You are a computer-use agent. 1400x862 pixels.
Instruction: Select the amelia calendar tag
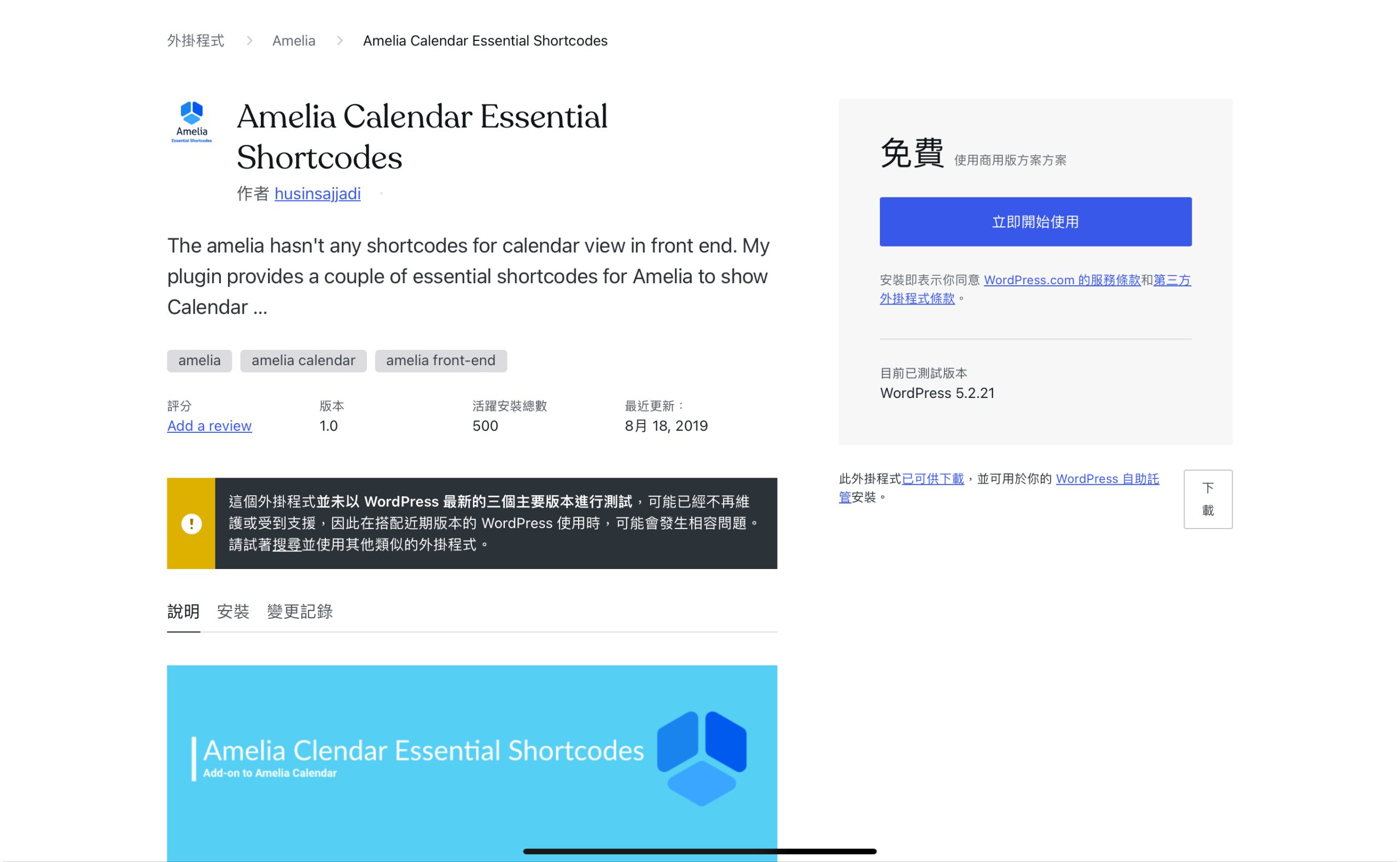[x=304, y=361]
